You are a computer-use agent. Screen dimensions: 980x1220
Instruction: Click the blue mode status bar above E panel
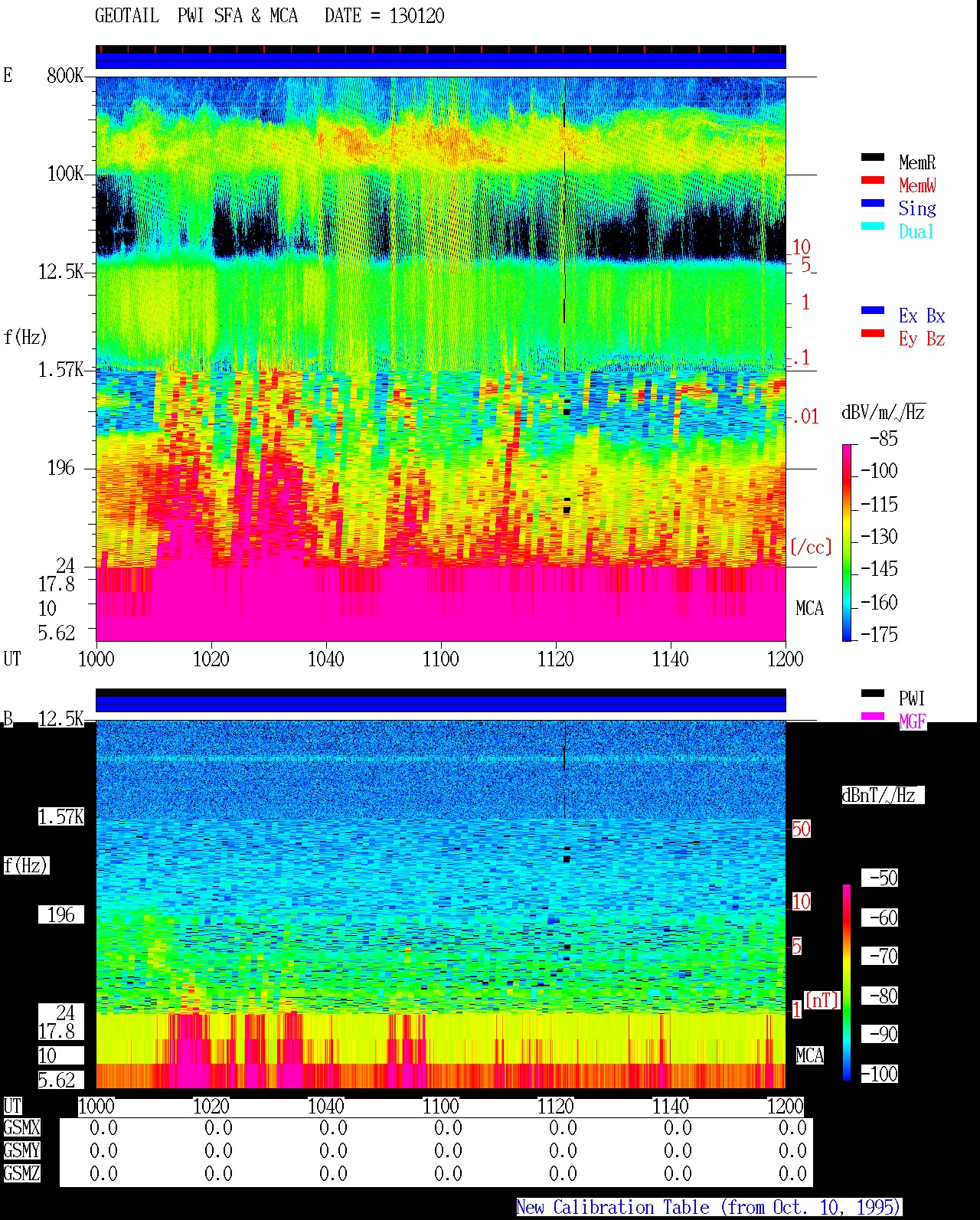(x=441, y=61)
